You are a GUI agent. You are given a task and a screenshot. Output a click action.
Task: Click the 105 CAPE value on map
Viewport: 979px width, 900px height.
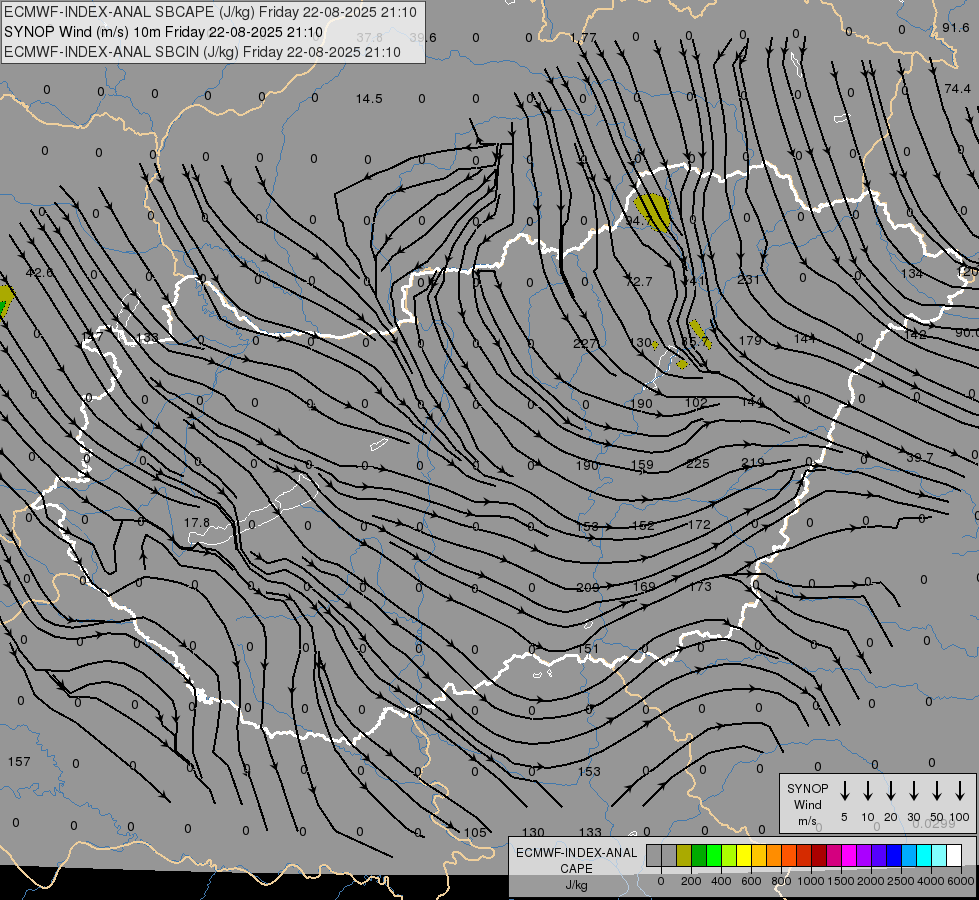[x=475, y=832]
